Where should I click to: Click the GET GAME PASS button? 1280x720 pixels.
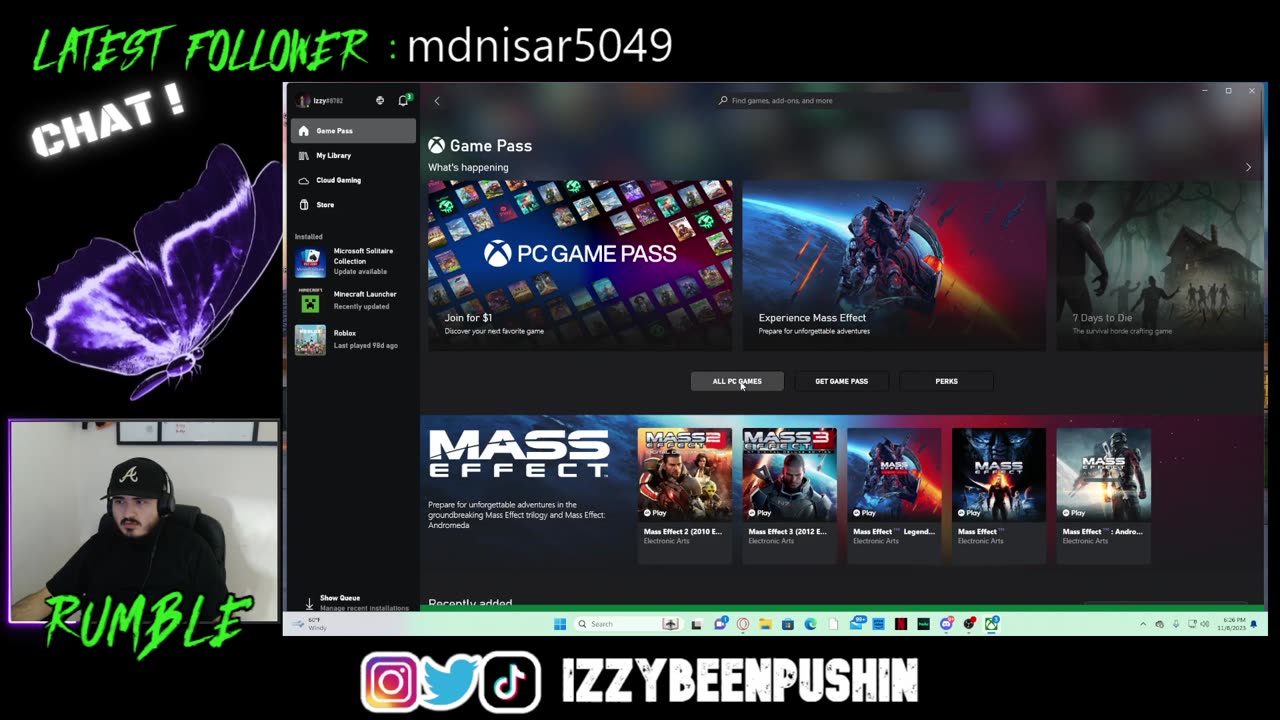coord(841,381)
